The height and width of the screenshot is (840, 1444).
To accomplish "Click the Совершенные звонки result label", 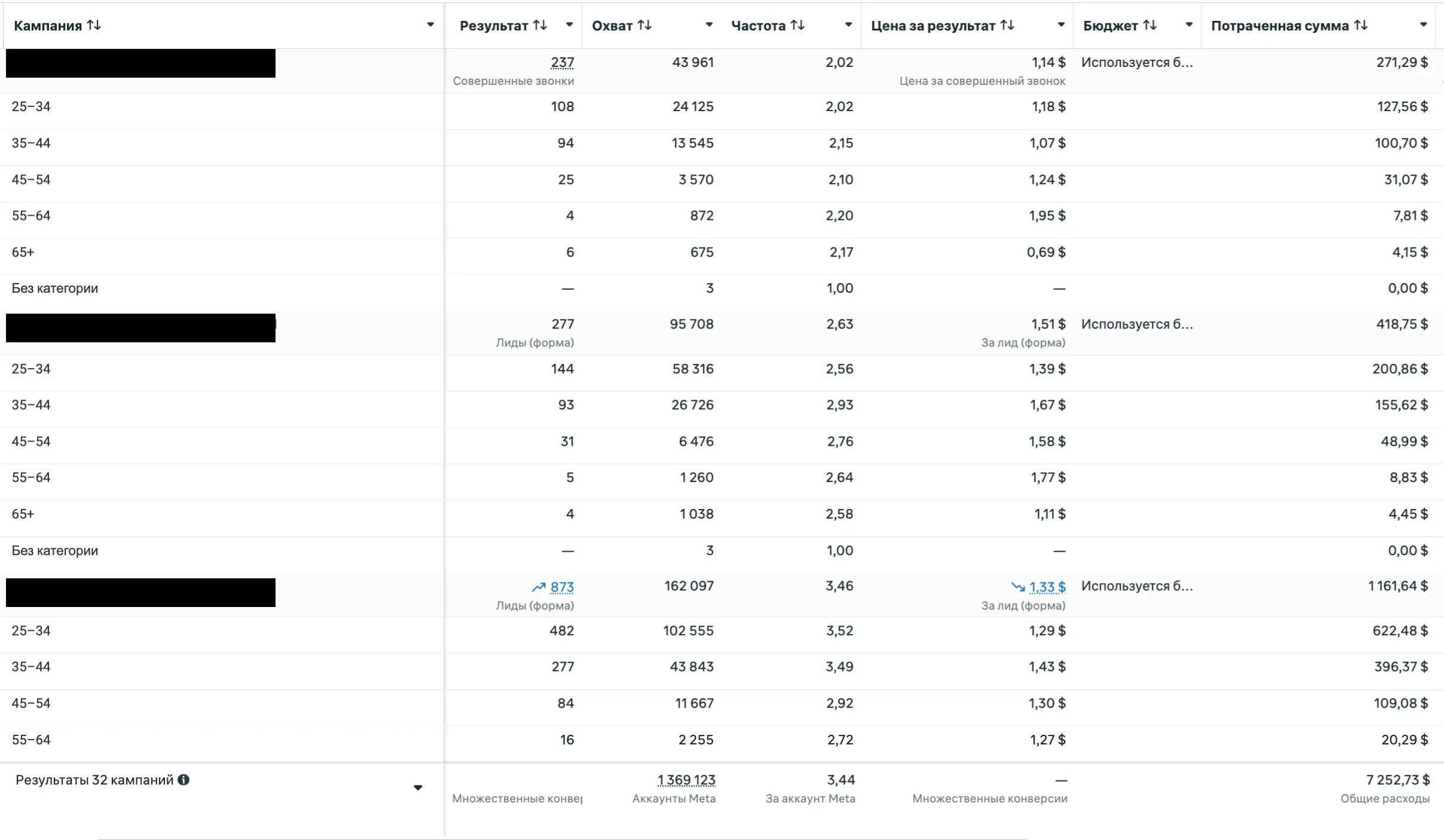I will point(513,81).
